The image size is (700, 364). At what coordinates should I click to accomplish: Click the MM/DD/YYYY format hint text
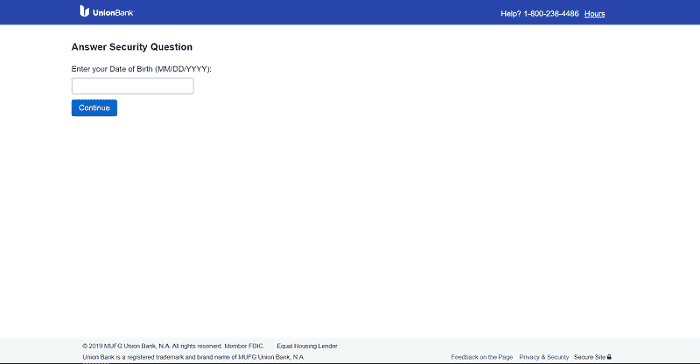183,69
